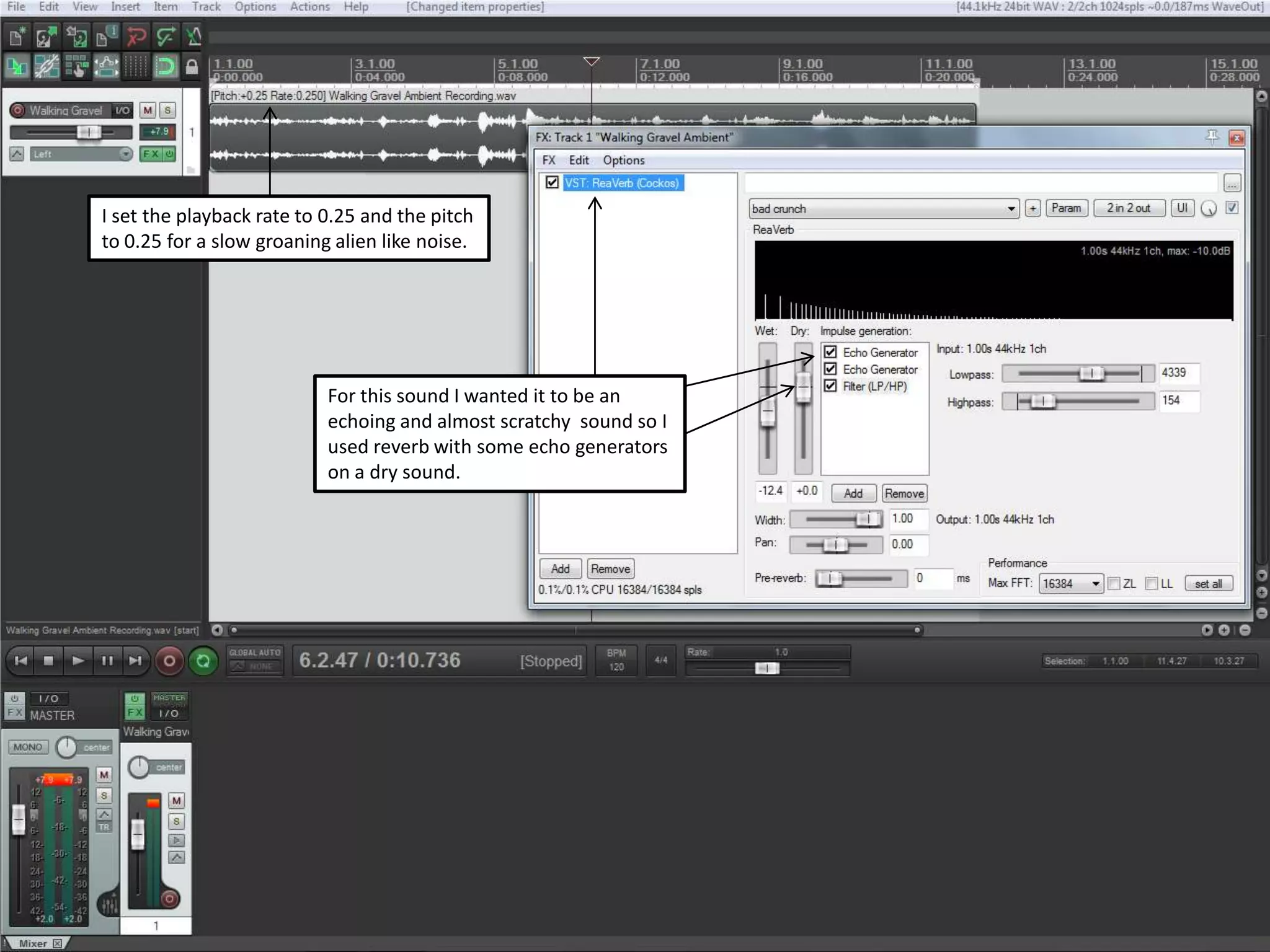1270x952 pixels.
Task: Click the 'set all' performance button
Action: pyautogui.click(x=1208, y=584)
